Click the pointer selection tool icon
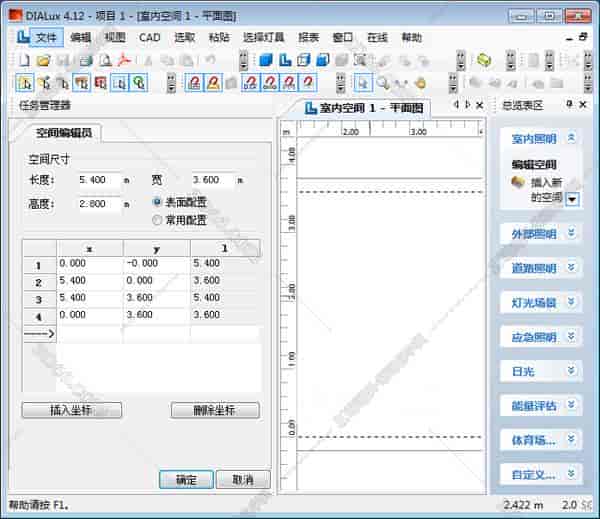This screenshot has width=600, height=519. pyautogui.click(x=363, y=83)
